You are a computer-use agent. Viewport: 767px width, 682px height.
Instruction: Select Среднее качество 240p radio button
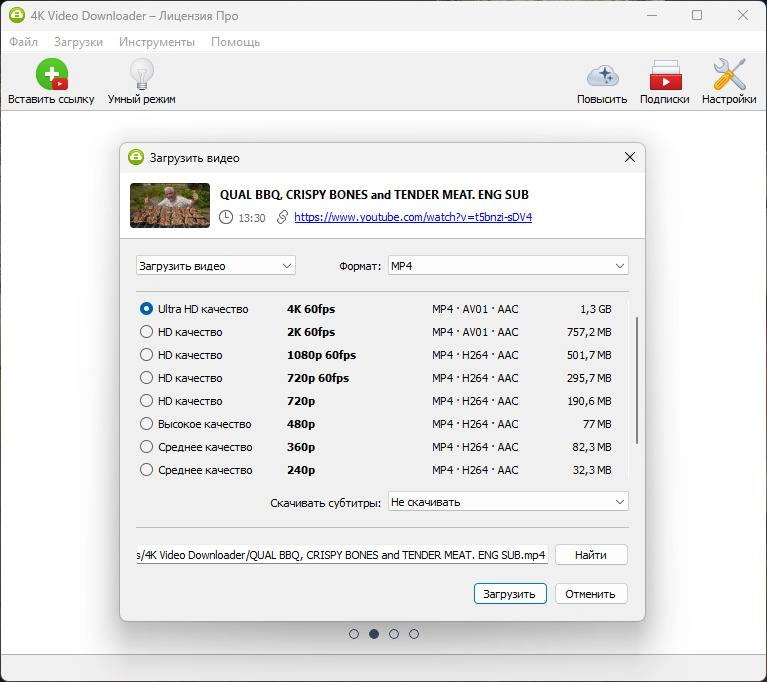pos(146,470)
